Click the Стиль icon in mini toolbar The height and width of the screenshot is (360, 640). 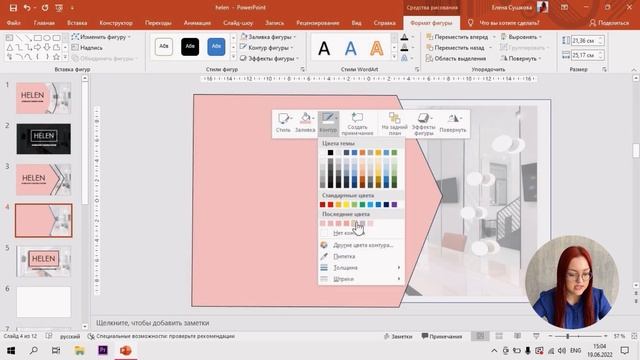(x=283, y=122)
